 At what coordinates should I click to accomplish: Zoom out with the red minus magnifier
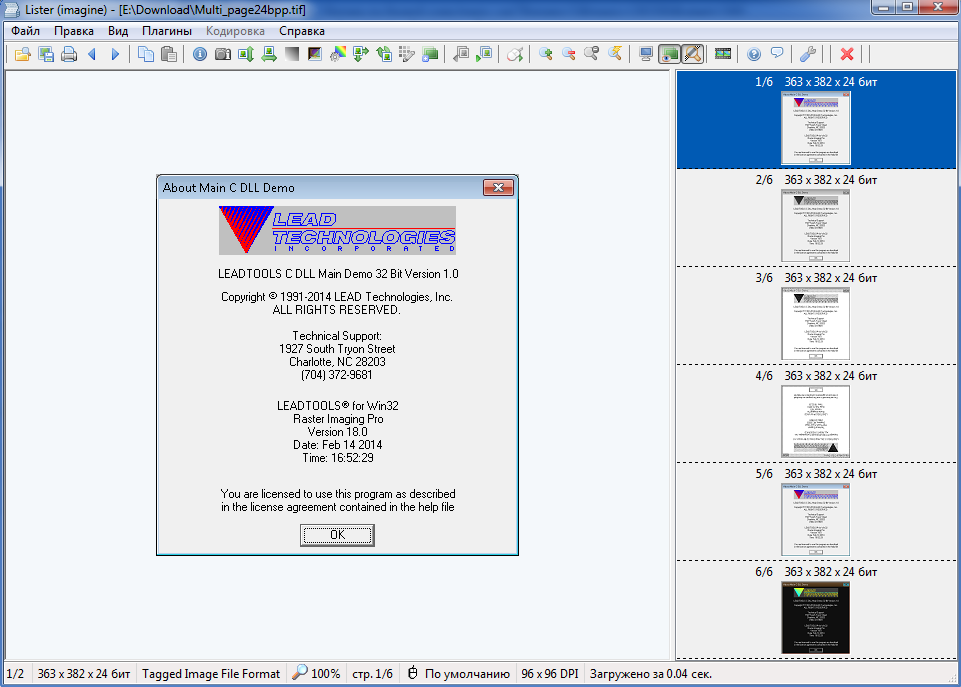(569, 55)
